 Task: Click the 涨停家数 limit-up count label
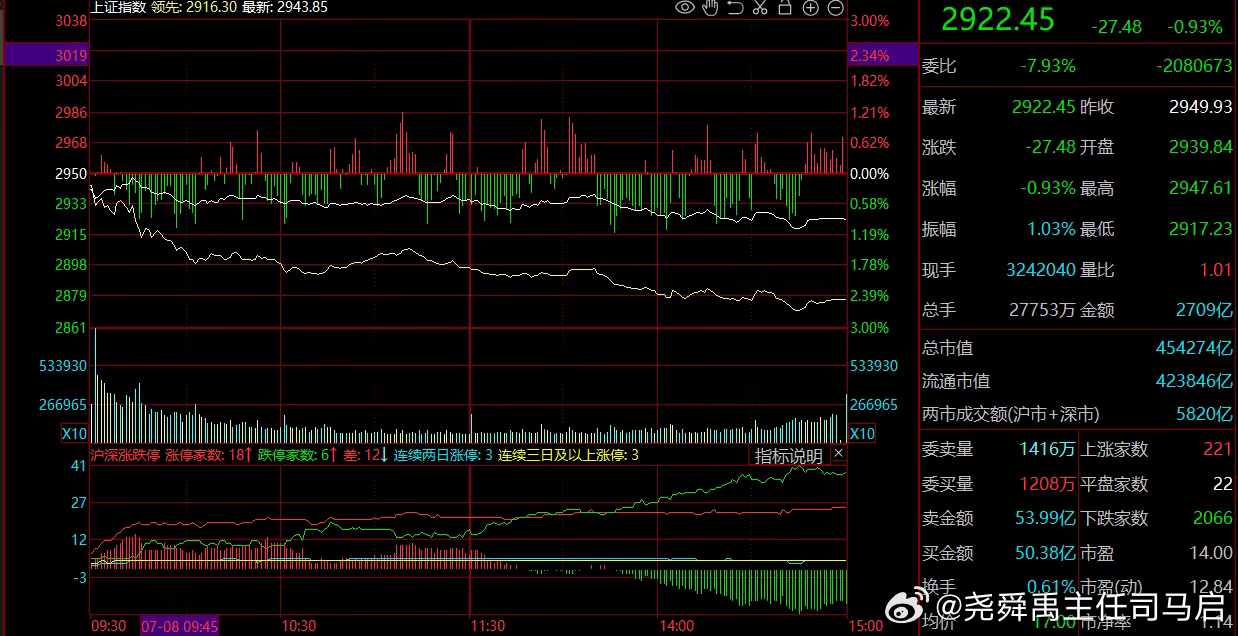point(206,456)
